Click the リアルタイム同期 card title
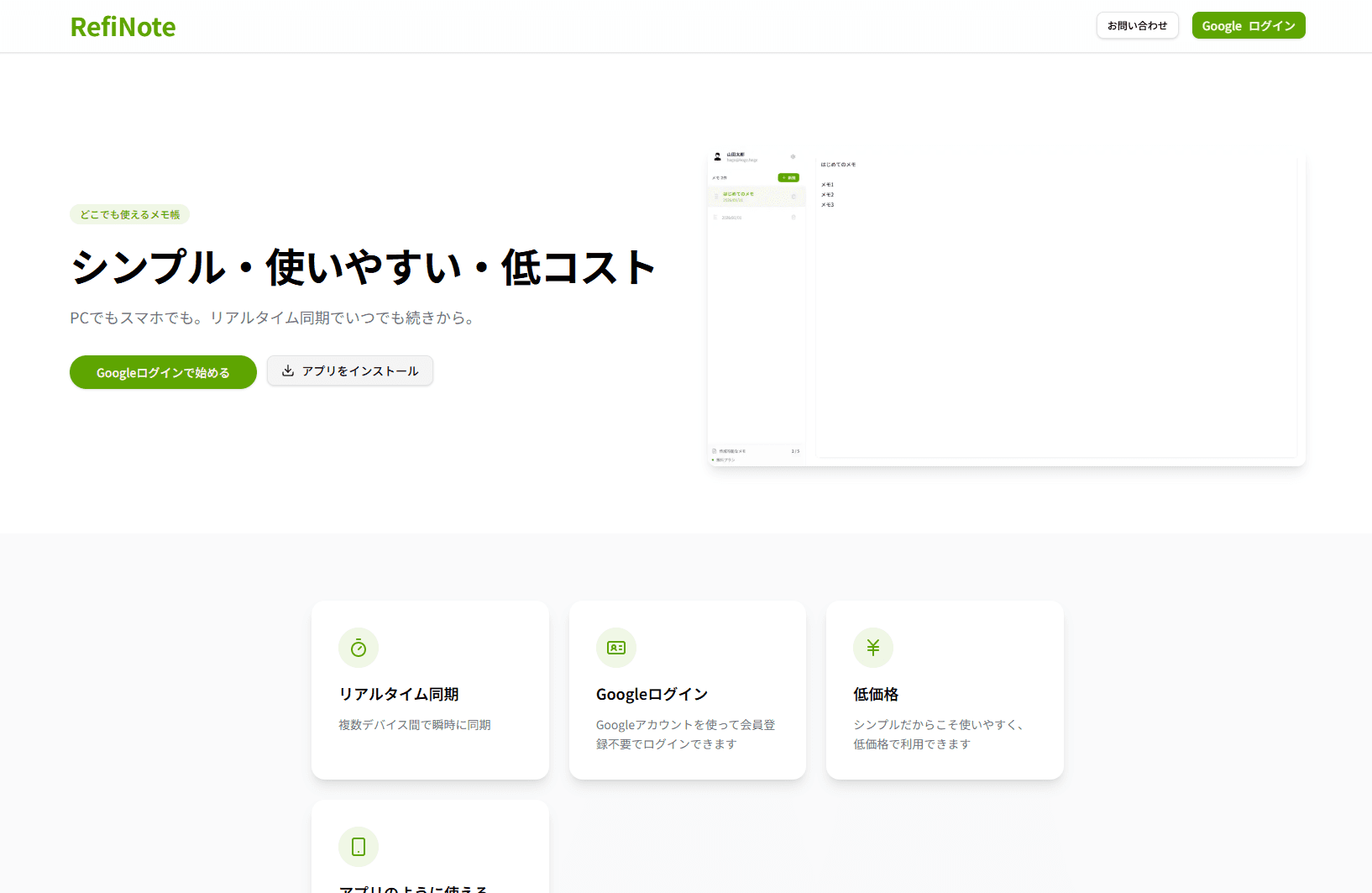The height and width of the screenshot is (893, 1372). 399,694
